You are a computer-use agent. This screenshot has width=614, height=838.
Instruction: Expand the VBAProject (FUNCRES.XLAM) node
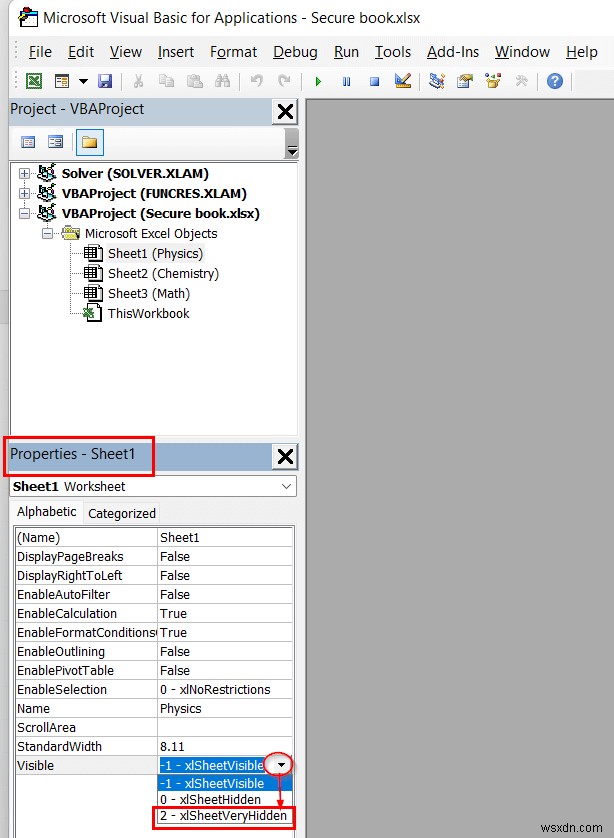[x=24, y=193]
